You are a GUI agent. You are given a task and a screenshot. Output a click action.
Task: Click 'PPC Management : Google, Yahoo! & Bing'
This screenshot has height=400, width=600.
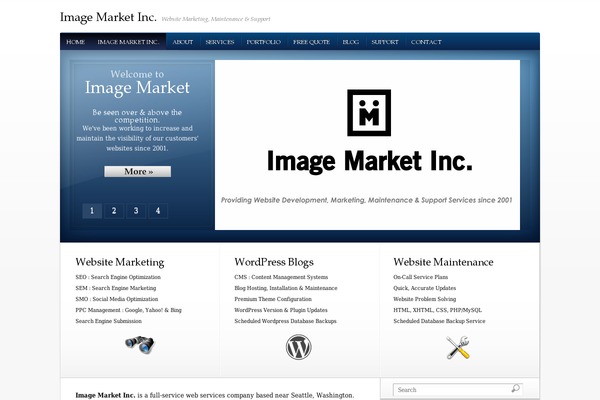[129, 310]
